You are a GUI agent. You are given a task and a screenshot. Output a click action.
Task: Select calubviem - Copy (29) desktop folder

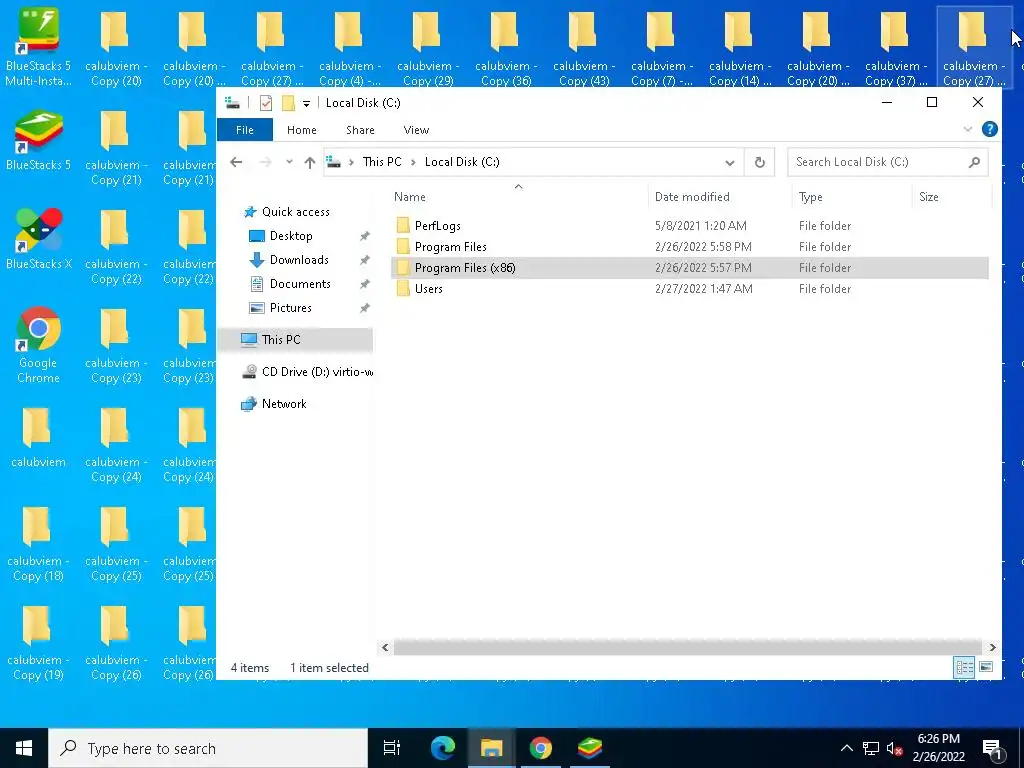coord(428,46)
